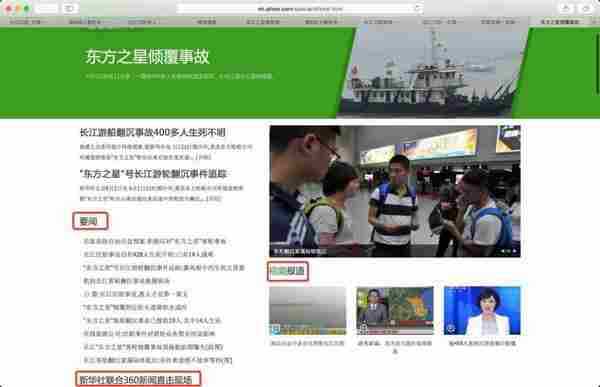This screenshot has height=387, width=600.
Task: Toggle the Safari sidebar button
Action: coord(70,8)
